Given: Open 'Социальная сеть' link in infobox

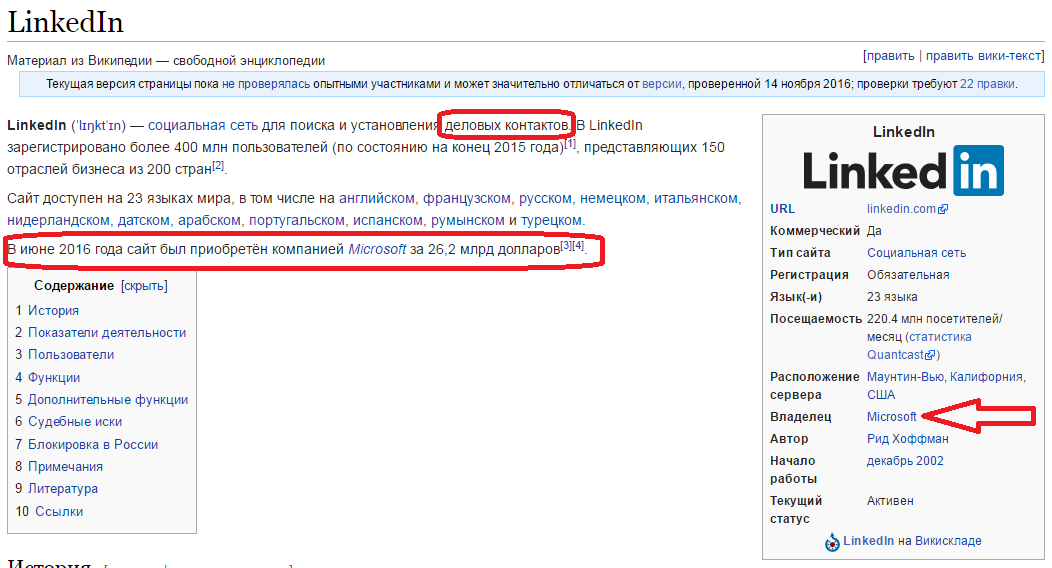Looking at the screenshot, I should (x=916, y=253).
